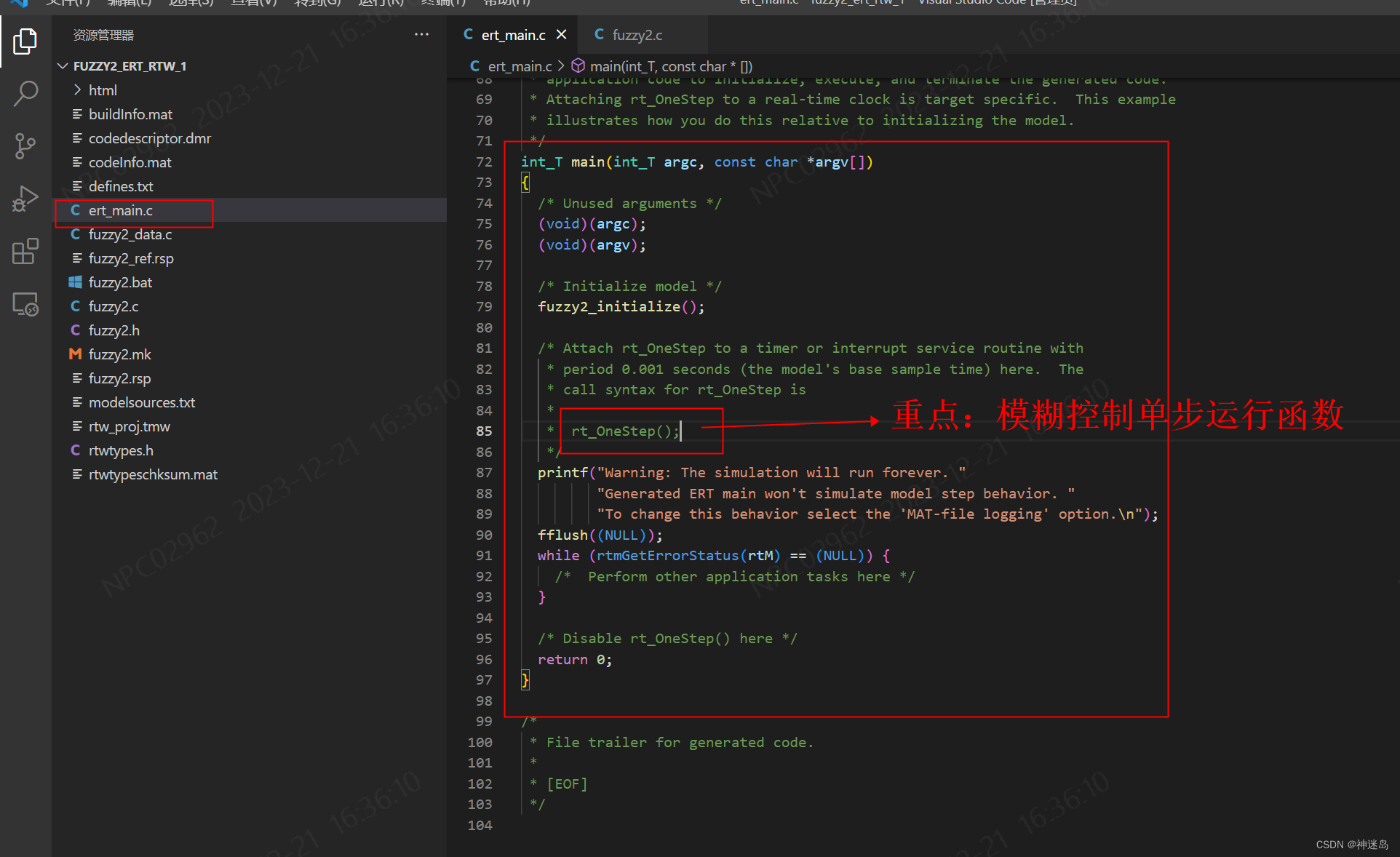
Task: Select the ert_main.c editor tab
Action: pos(513,35)
